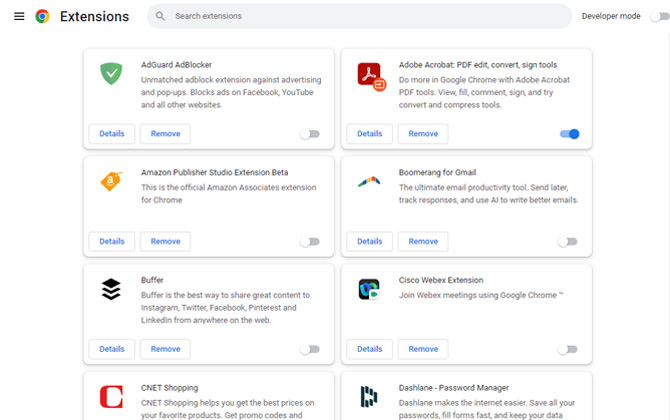Turn on the Buffer extension
The height and width of the screenshot is (420, 670).
(310, 350)
